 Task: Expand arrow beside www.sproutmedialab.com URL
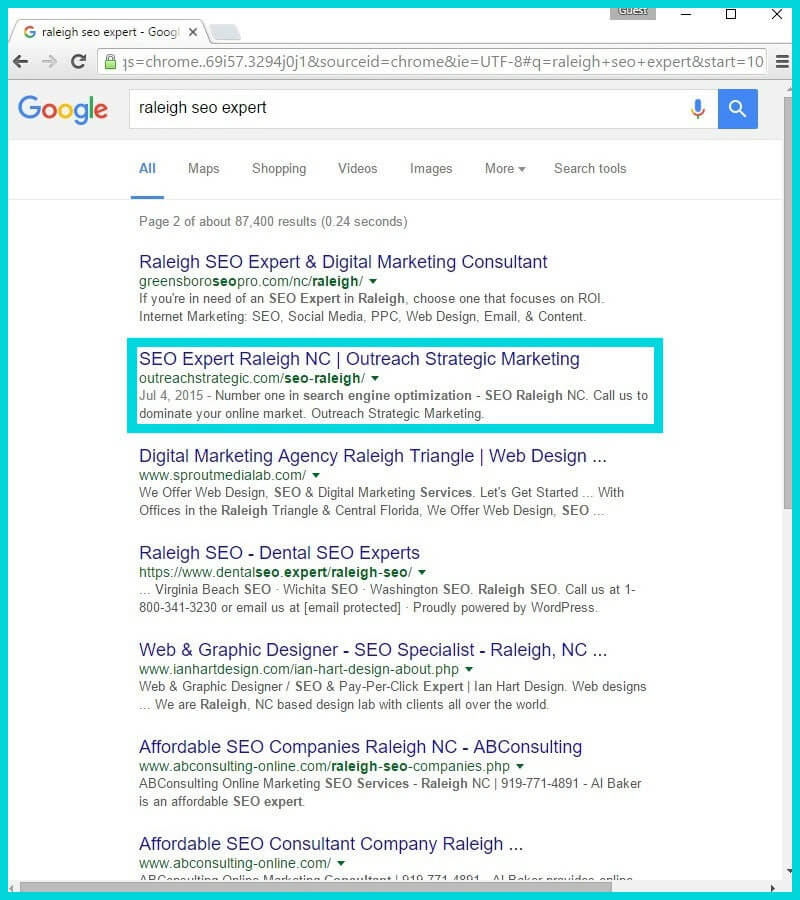click(x=316, y=475)
